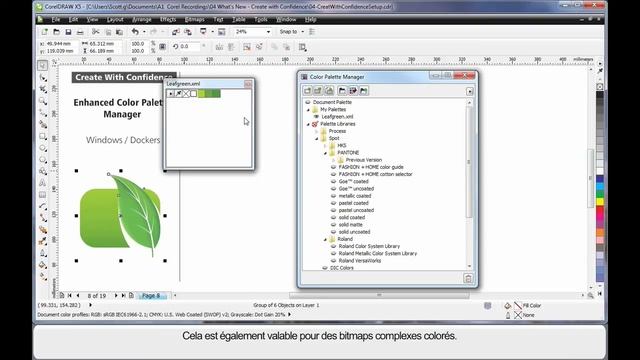The width and height of the screenshot is (640, 360).
Task: Collapse the PANTONE folder node
Action: click(x=325, y=153)
